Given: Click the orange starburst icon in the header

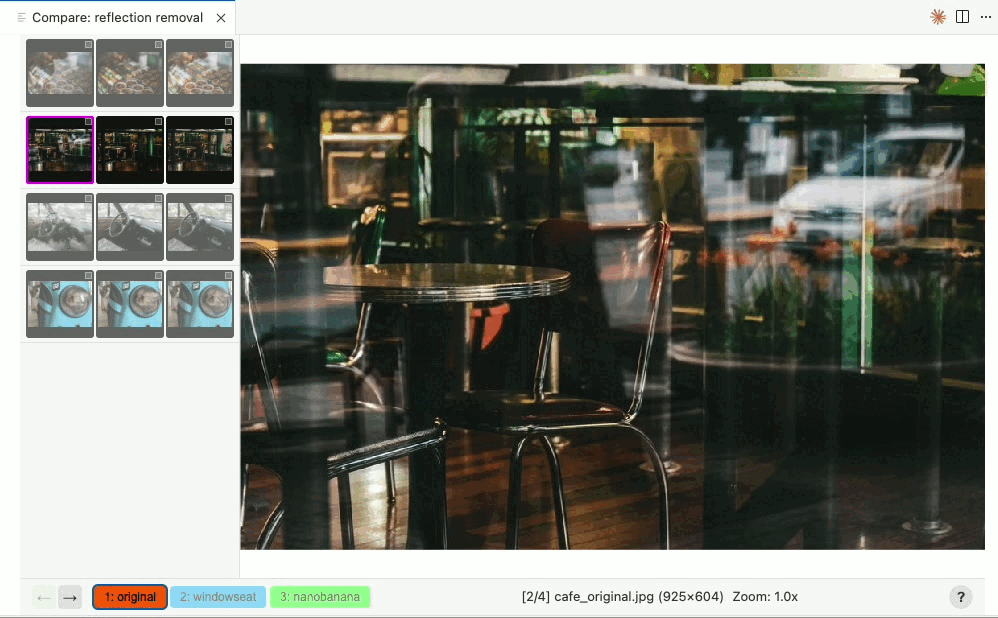Looking at the screenshot, I should tap(937, 17).
